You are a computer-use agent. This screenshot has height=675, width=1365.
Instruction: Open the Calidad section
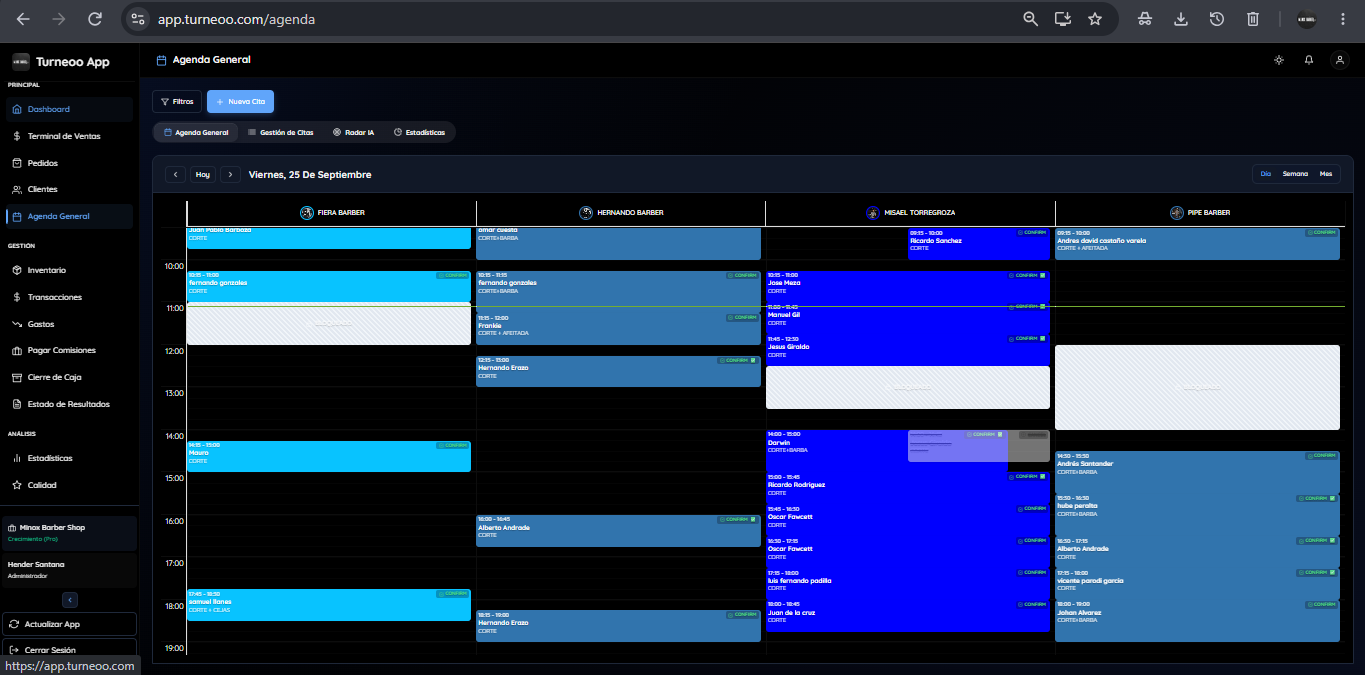(68, 485)
